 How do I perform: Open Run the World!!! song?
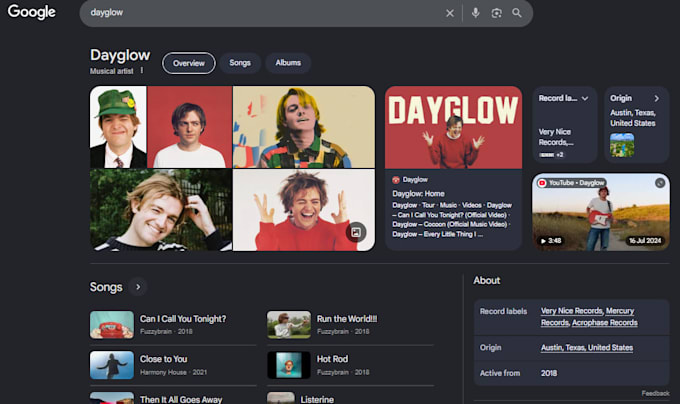pyautogui.click(x=347, y=319)
